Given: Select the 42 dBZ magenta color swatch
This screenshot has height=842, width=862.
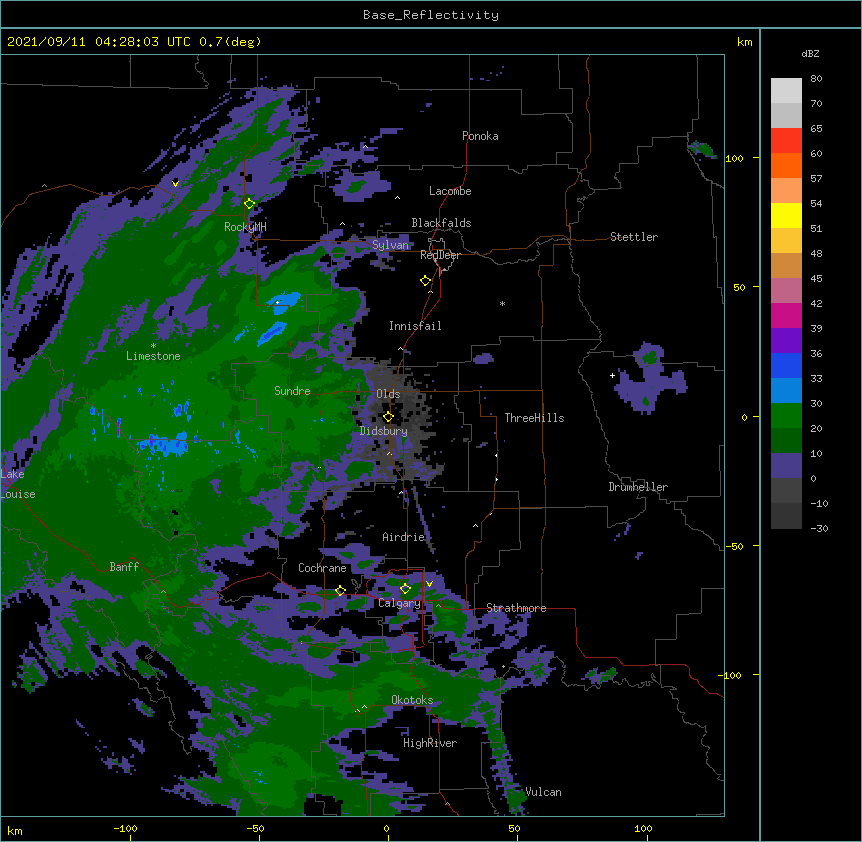Looking at the screenshot, I should pos(786,315).
